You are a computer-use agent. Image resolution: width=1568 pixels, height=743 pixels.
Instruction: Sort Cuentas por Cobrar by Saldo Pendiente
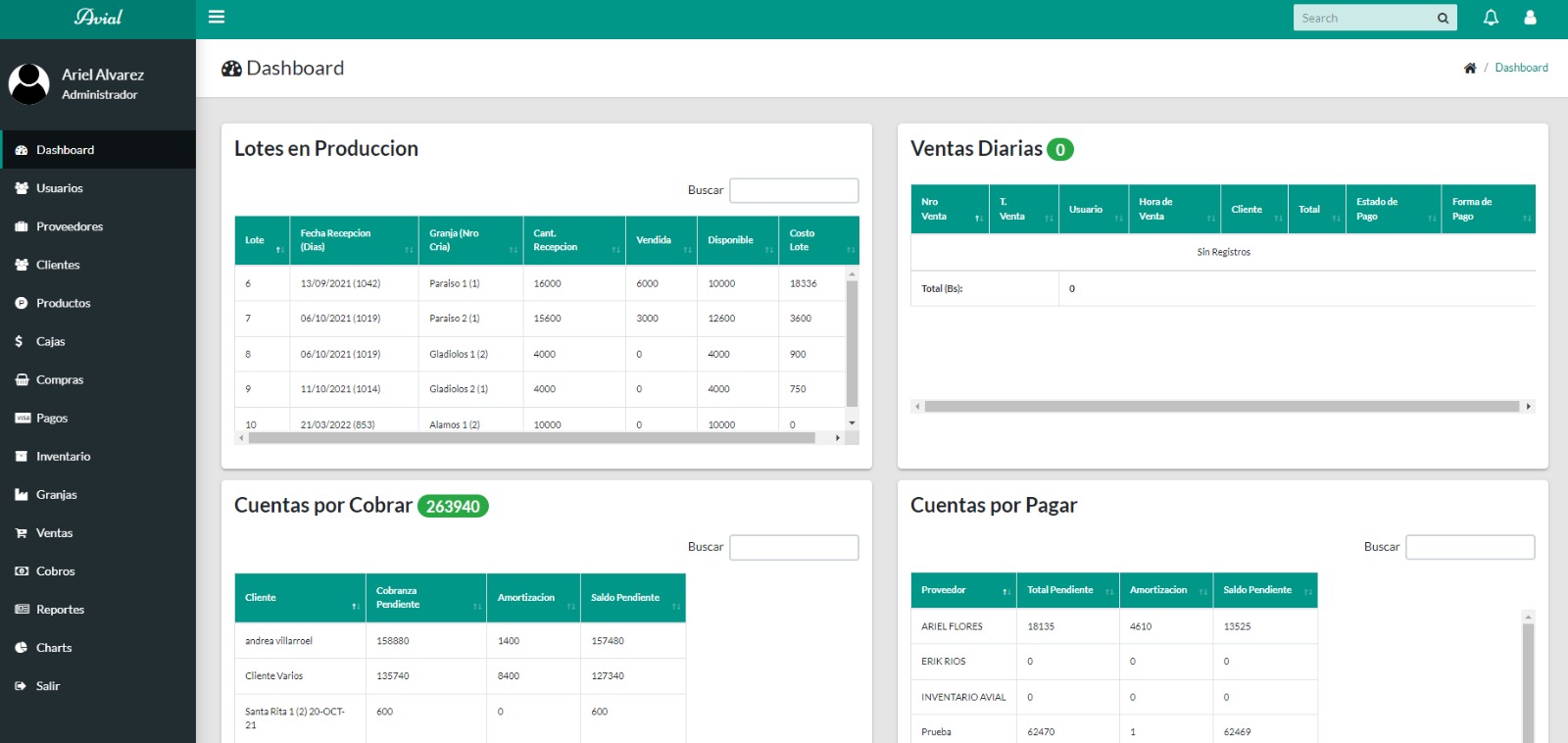[x=632, y=598]
